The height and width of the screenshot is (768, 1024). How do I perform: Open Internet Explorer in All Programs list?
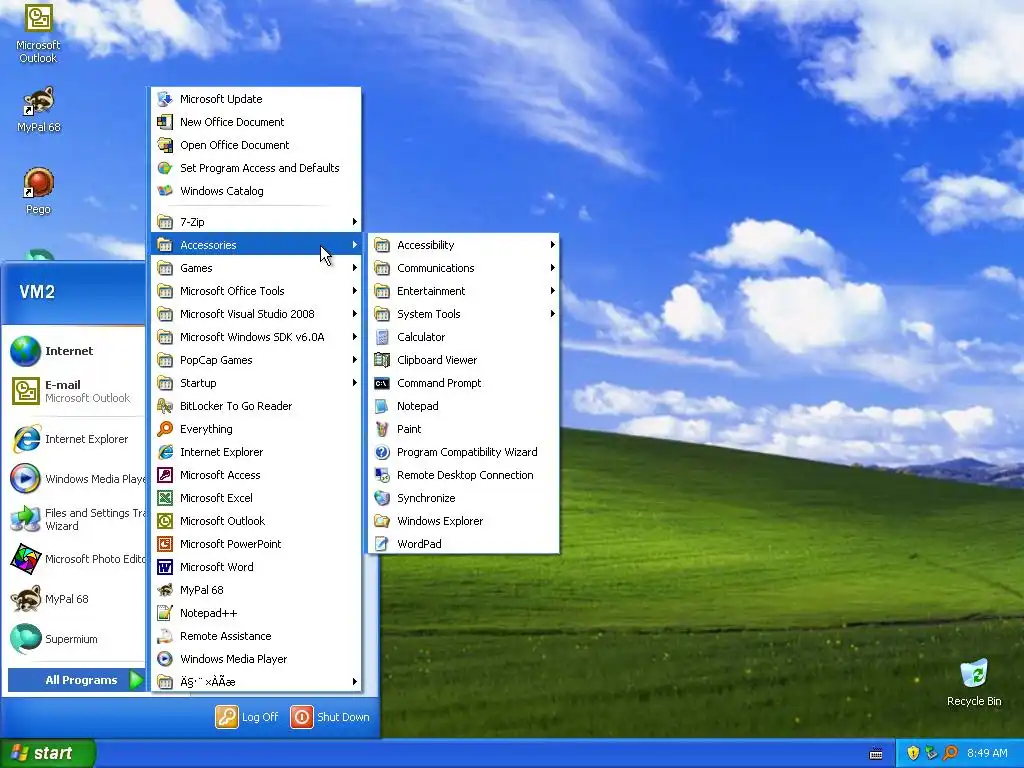[x=256, y=452]
